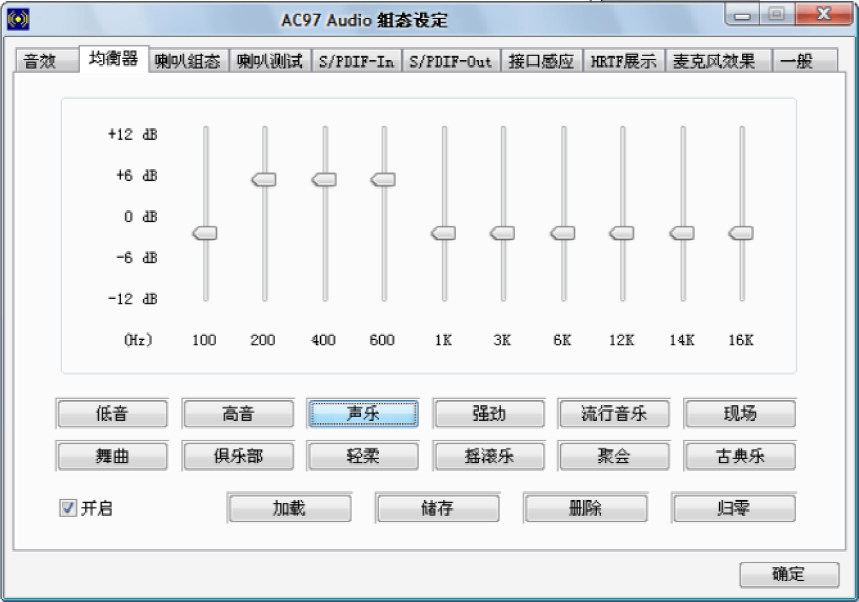Apply the 古典乐 preset
This screenshot has width=859, height=602.
[x=740, y=456]
